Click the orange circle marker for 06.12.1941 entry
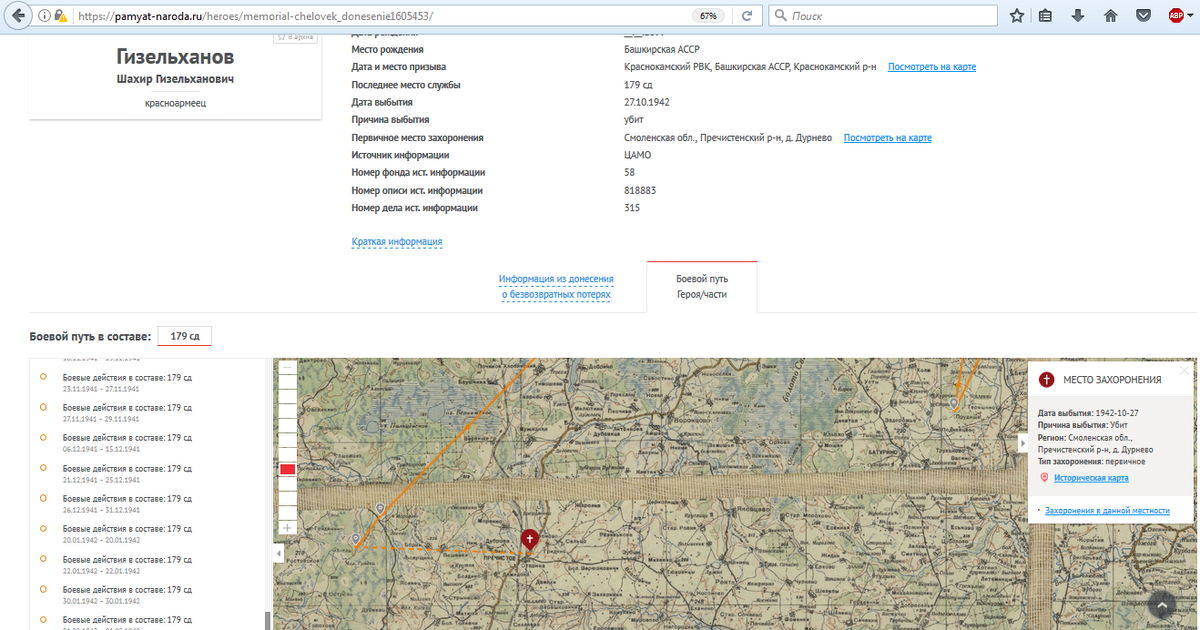 point(43,437)
